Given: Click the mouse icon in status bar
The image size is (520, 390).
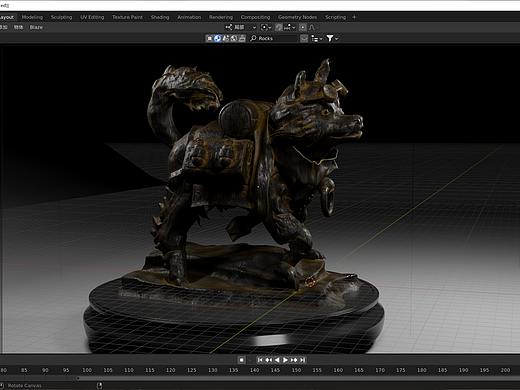Looking at the screenshot, I should pos(99,386).
